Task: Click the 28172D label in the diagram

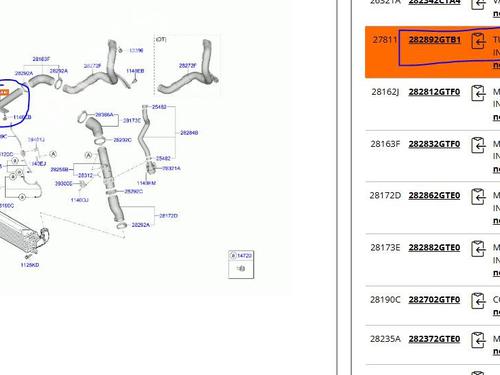Action: pos(168,216)
